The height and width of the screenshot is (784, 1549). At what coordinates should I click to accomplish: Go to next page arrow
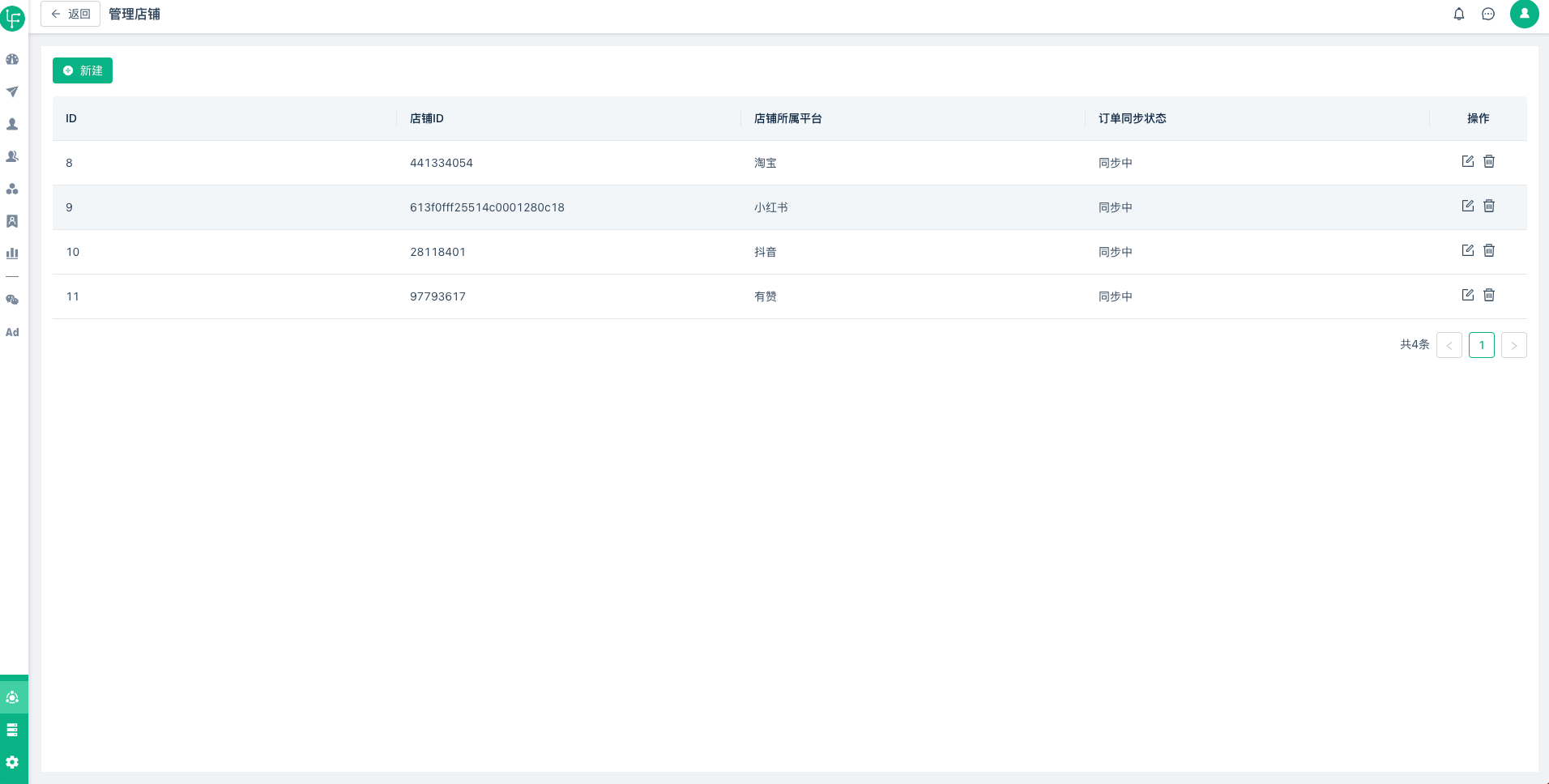[x=1514, y=345]
